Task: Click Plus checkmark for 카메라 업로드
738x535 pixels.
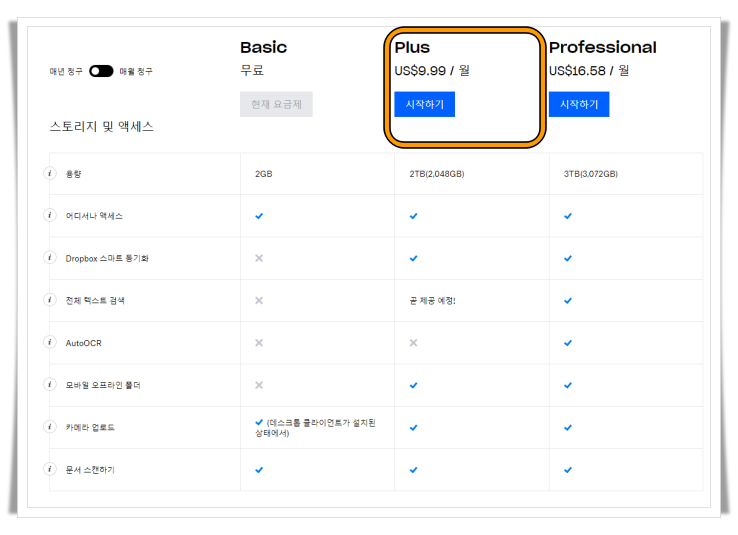Action: coord(413,428)
